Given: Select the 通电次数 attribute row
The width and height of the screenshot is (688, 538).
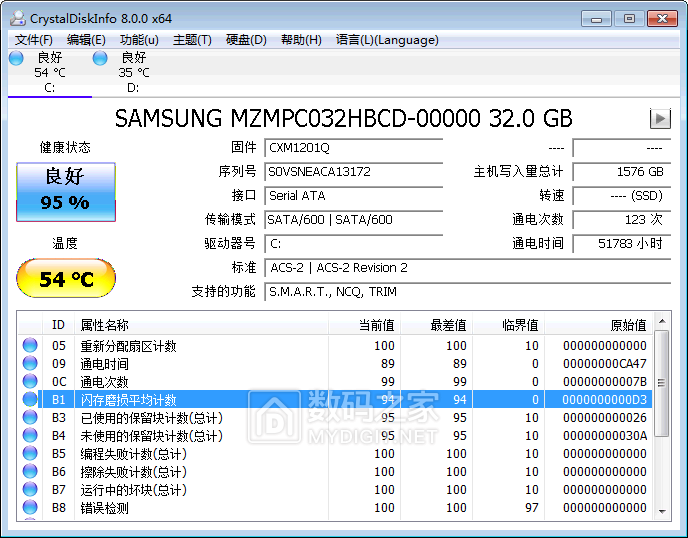Looking at the screenshot, I should point(336,382).
